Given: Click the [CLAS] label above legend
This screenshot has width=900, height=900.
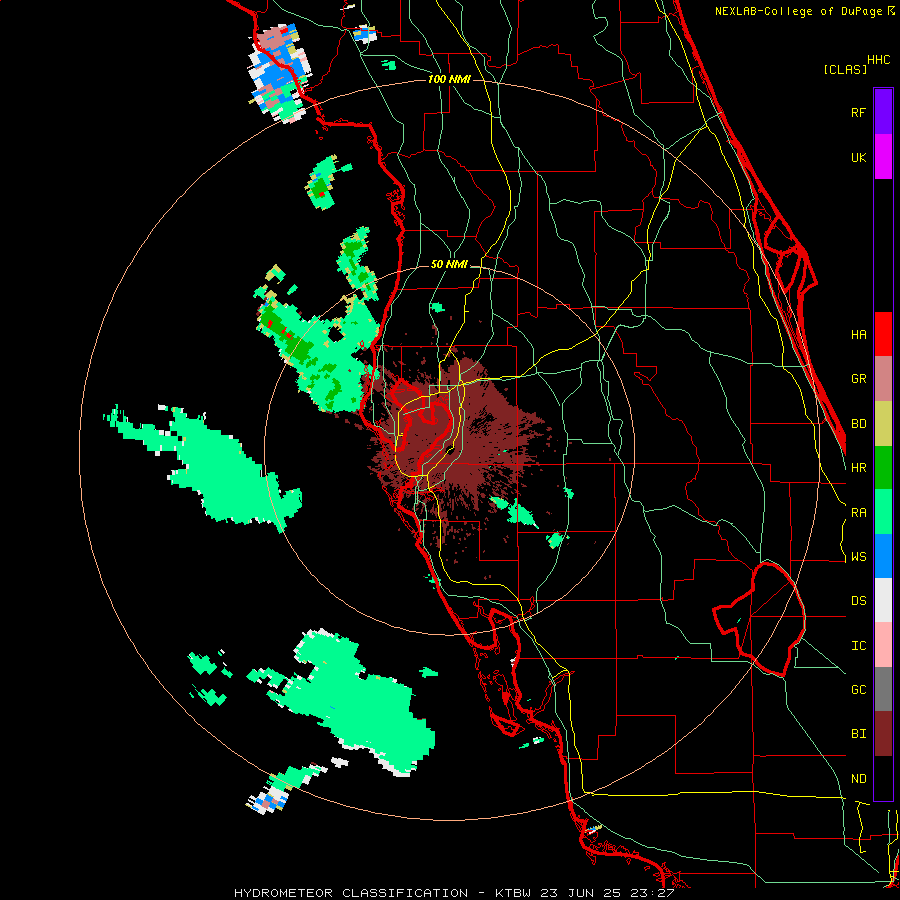Looking at the screenshot, I should (845, 69).
